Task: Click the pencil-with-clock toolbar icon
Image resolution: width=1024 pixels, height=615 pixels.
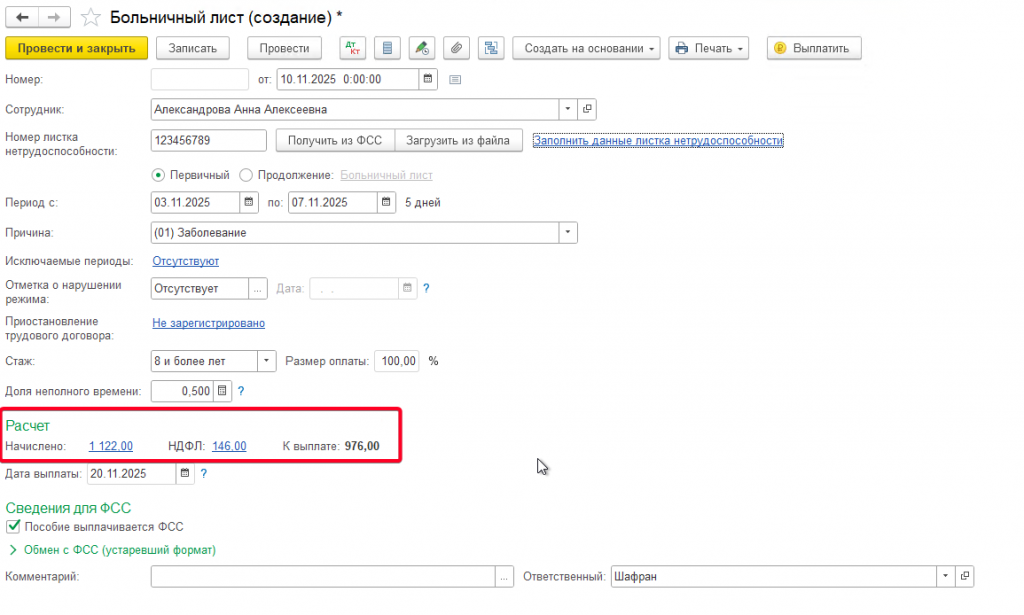Action: pos(422,48)
